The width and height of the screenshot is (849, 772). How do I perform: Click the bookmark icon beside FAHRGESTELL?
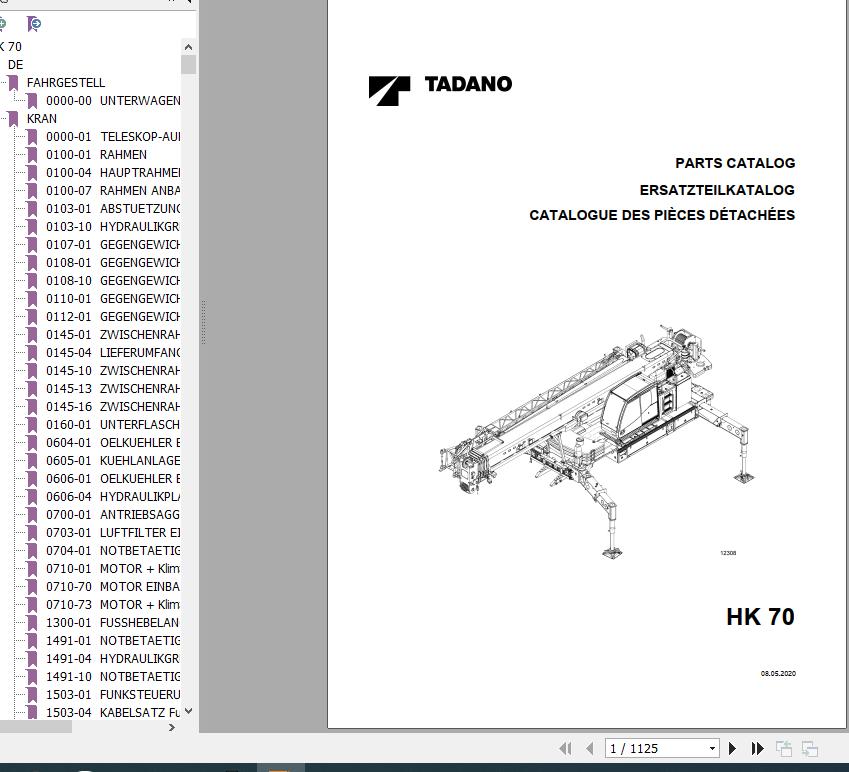point(13,82)
